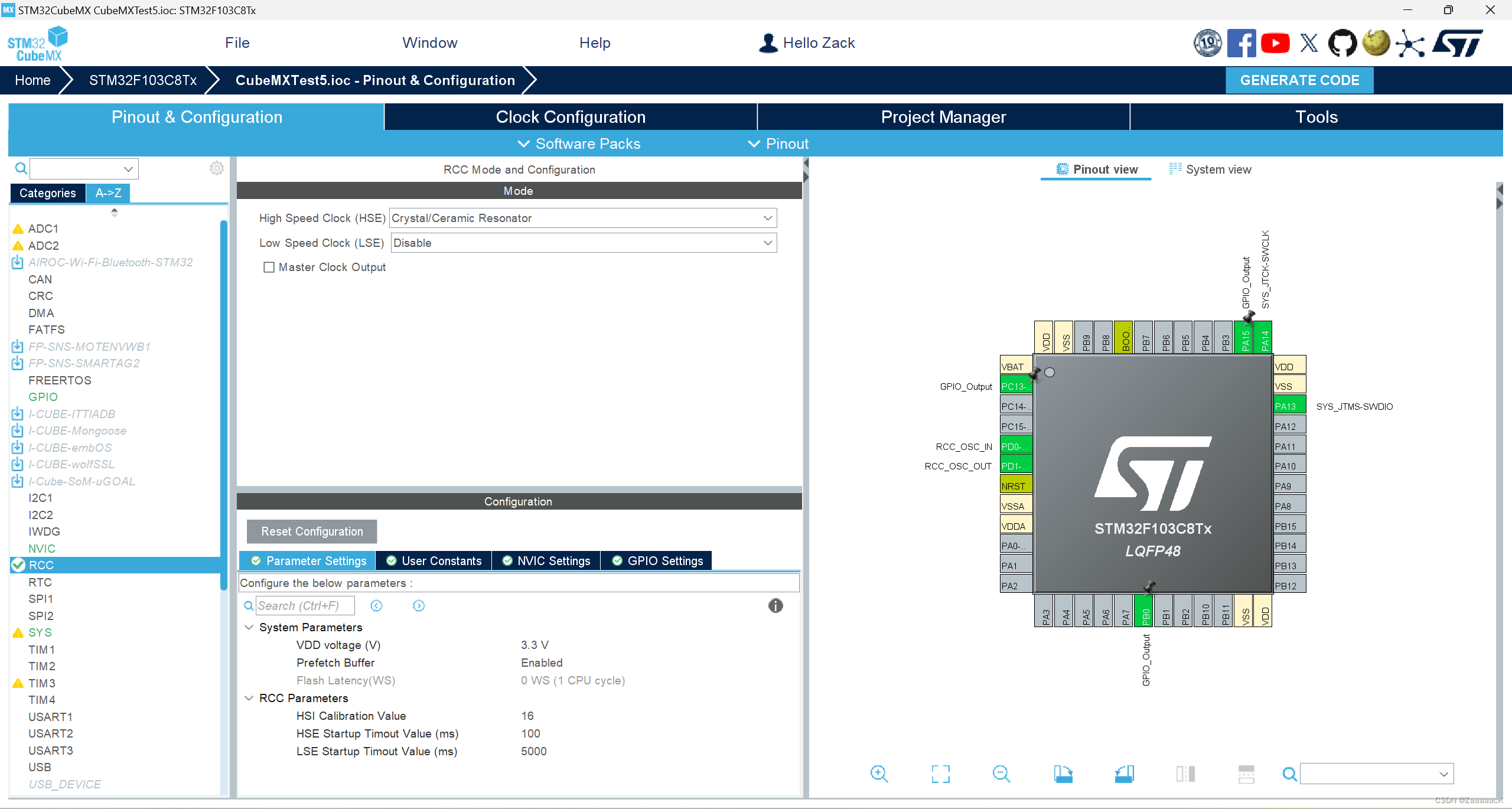
Task: Switch to Tools tab
Action: click(x=1317, y=117)
